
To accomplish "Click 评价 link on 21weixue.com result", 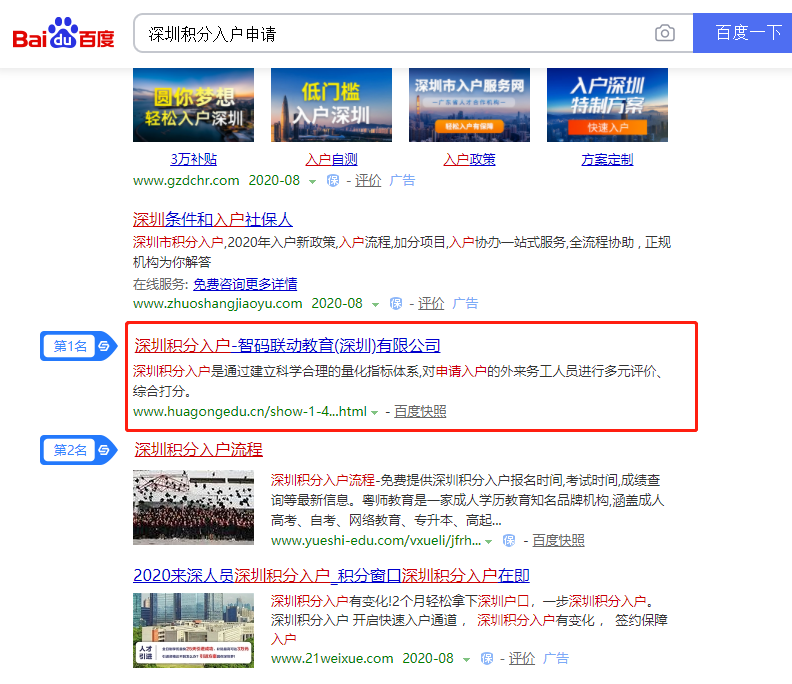I will click(522, 658).
